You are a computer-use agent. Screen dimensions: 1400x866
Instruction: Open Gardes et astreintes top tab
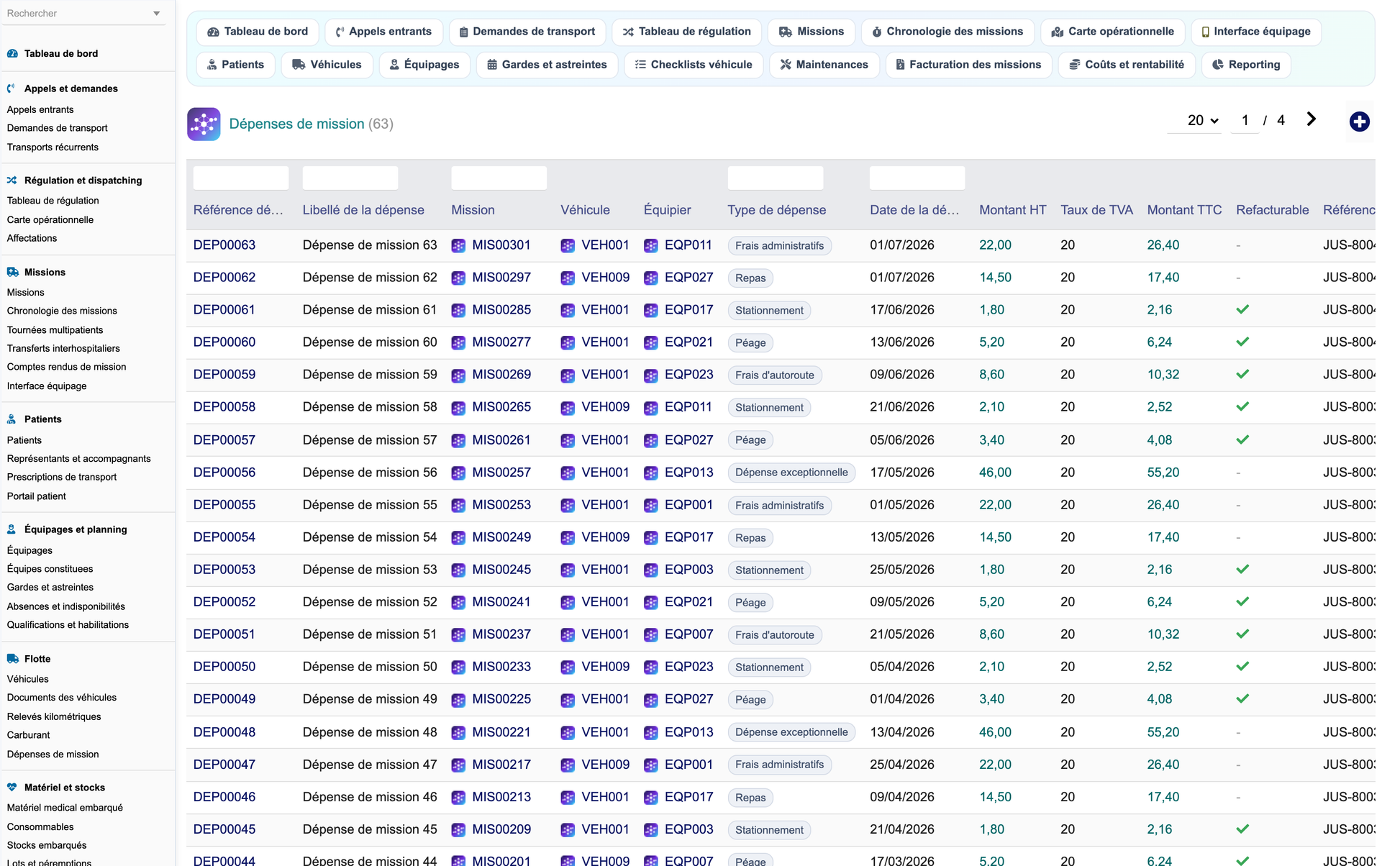pos(547,65)
